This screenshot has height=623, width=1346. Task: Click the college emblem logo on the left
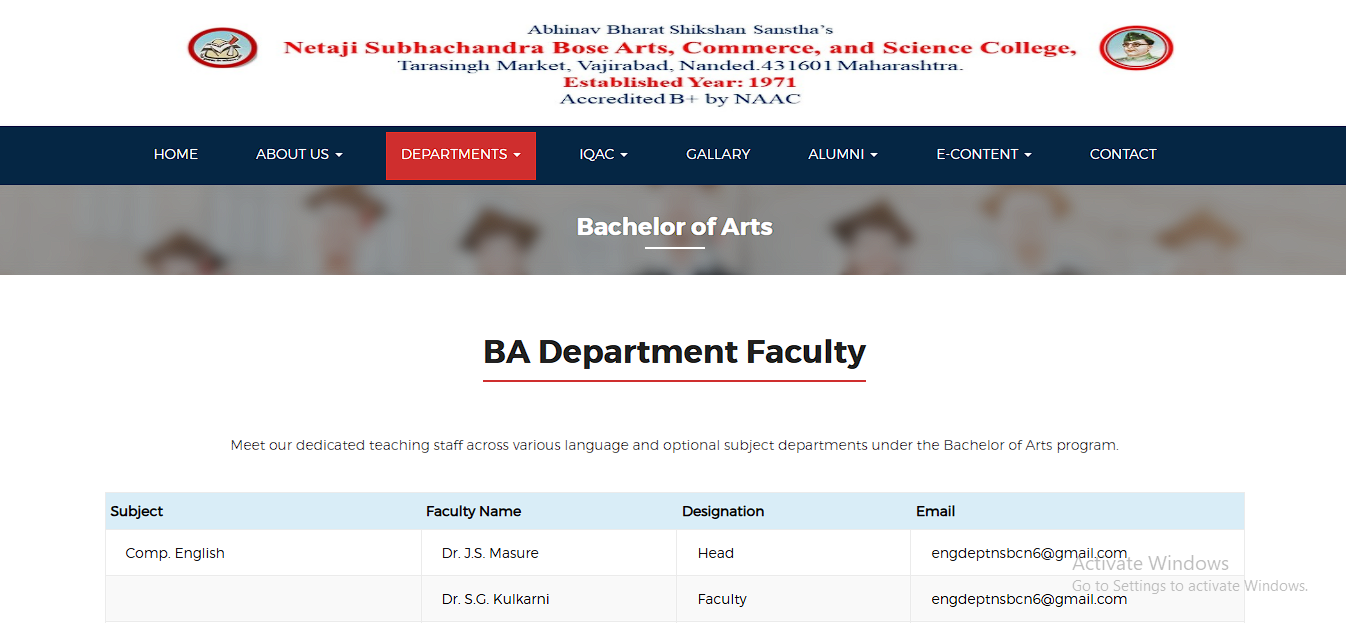[x=222, y=48]
